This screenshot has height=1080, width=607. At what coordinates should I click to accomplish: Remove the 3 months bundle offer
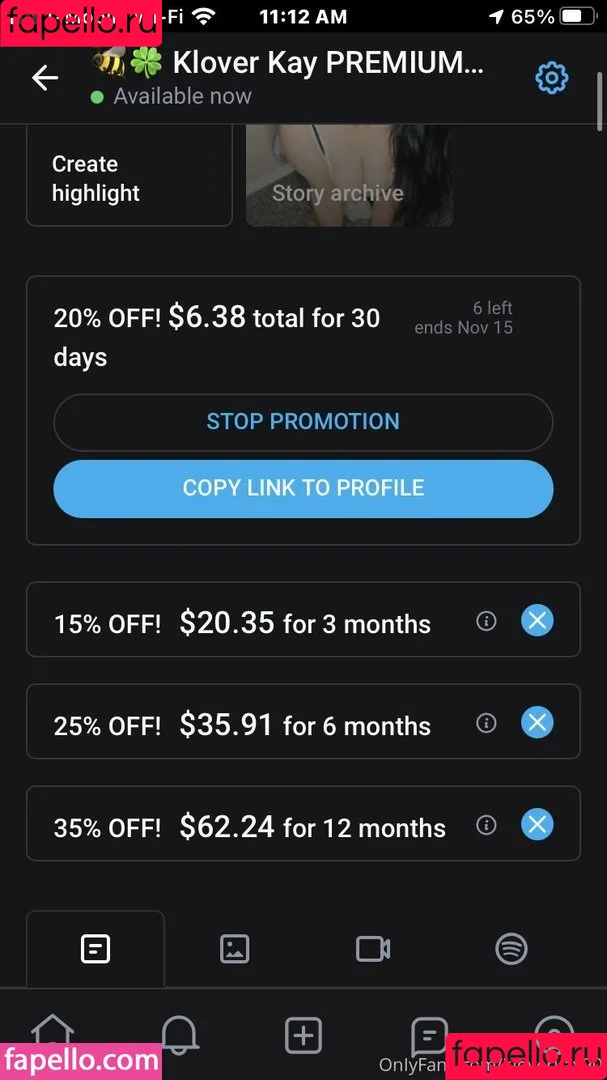tap(537, 621)
